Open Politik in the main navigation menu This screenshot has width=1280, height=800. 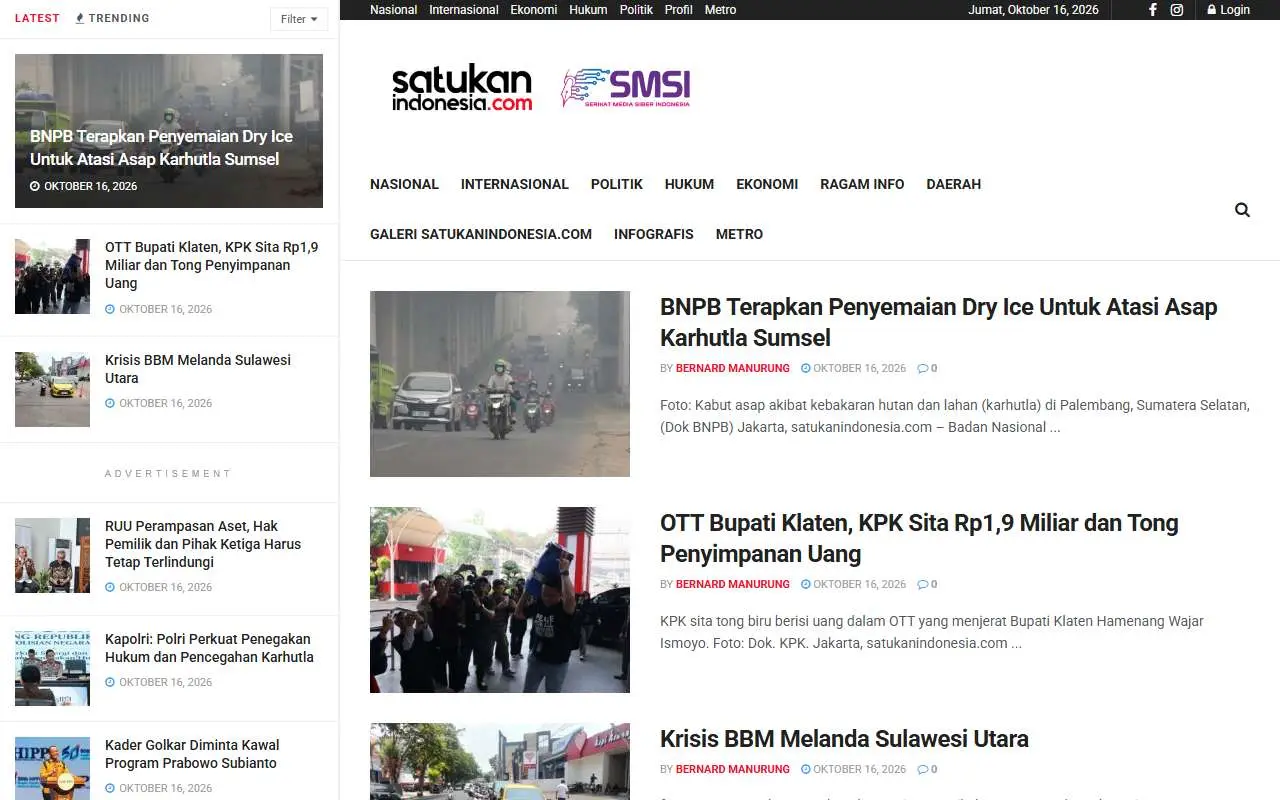pos(616,184)
